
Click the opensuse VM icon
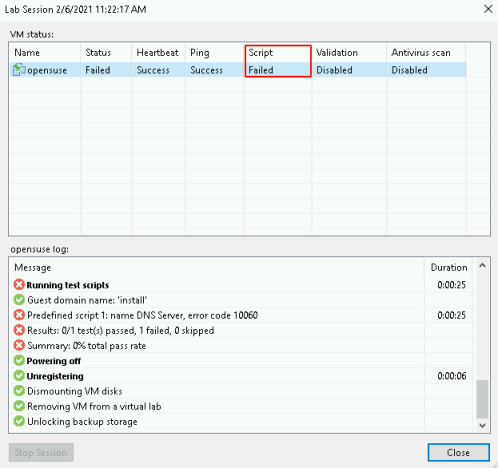click(19, 70)
